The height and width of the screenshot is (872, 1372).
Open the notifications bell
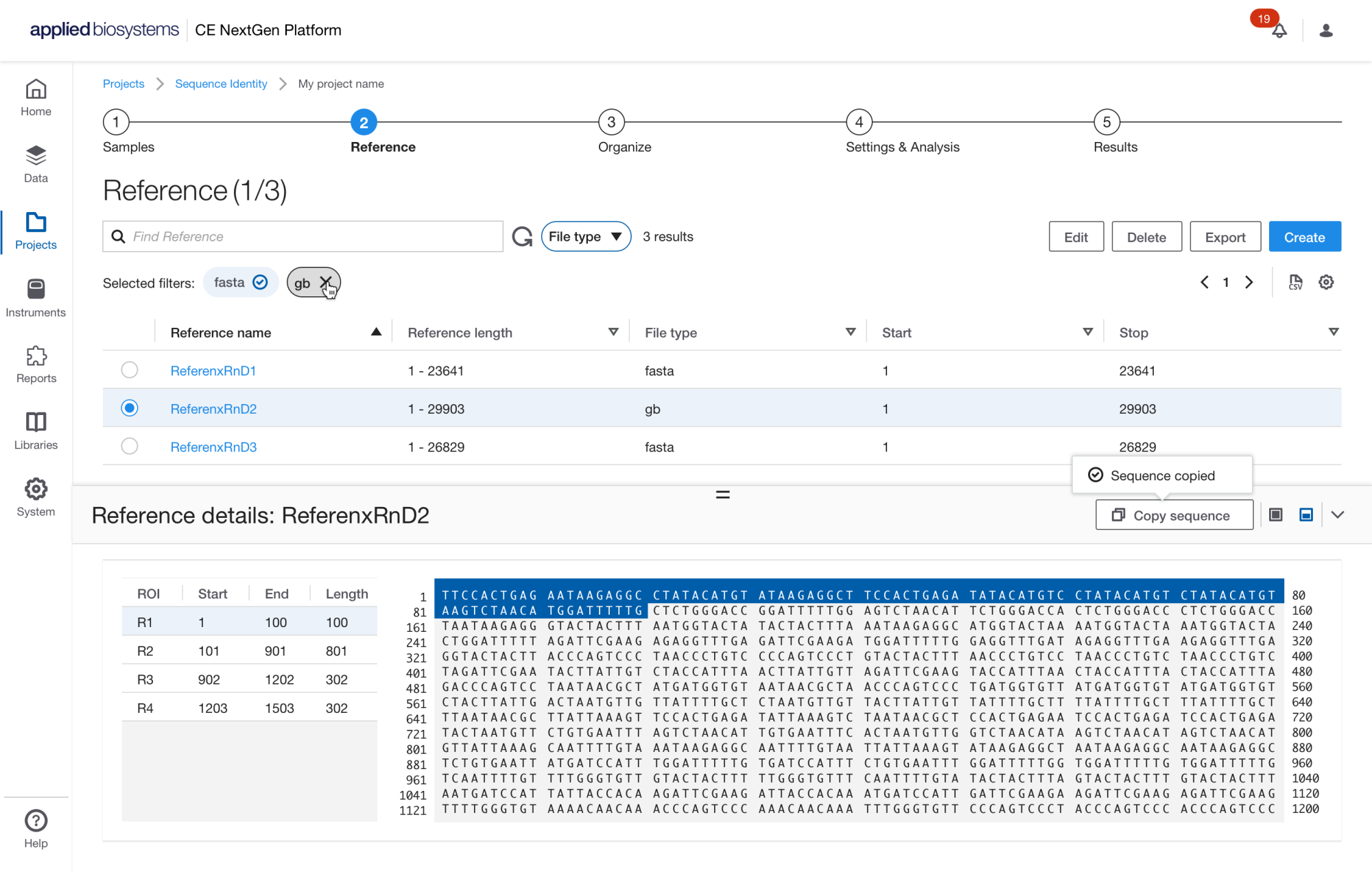click(1279, 31)
